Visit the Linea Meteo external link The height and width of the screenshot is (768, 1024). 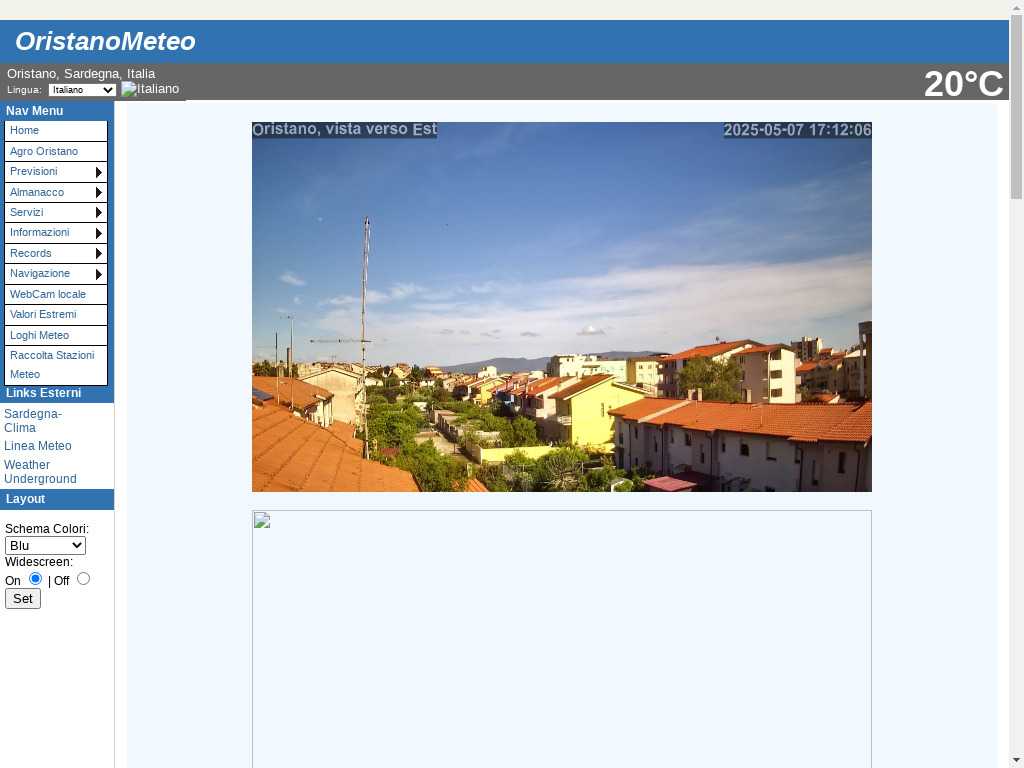[38, 446]
